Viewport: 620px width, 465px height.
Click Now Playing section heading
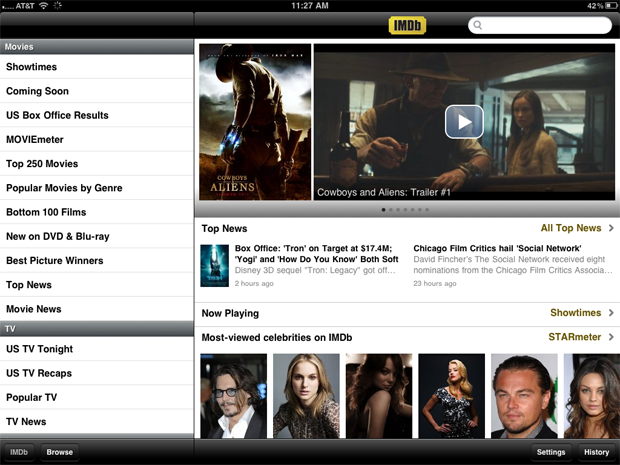[230, 313]
